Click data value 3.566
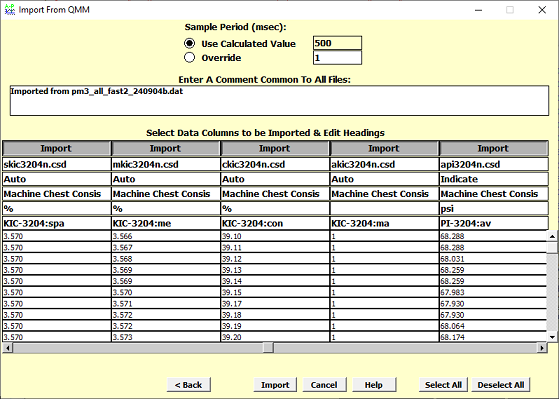This screenshot has width=559, height=399. click(165, 236)
